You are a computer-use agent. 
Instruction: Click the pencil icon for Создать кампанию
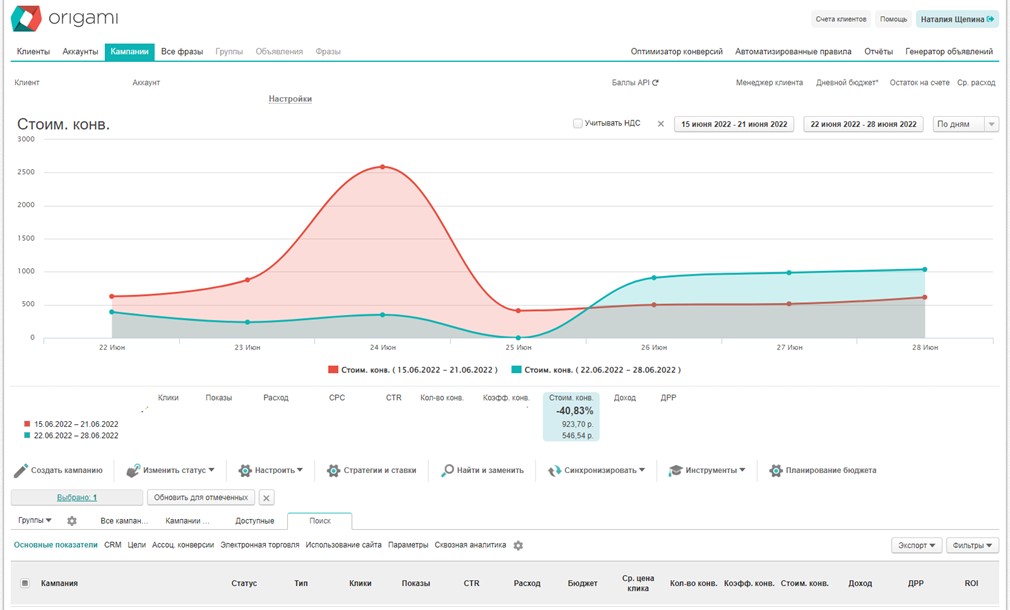20,470
